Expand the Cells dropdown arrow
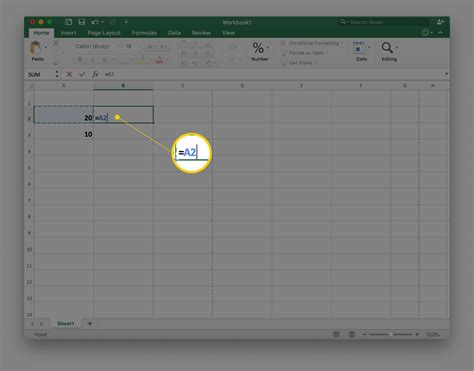This screenshot has width=474, height=371. click(369, 47)
